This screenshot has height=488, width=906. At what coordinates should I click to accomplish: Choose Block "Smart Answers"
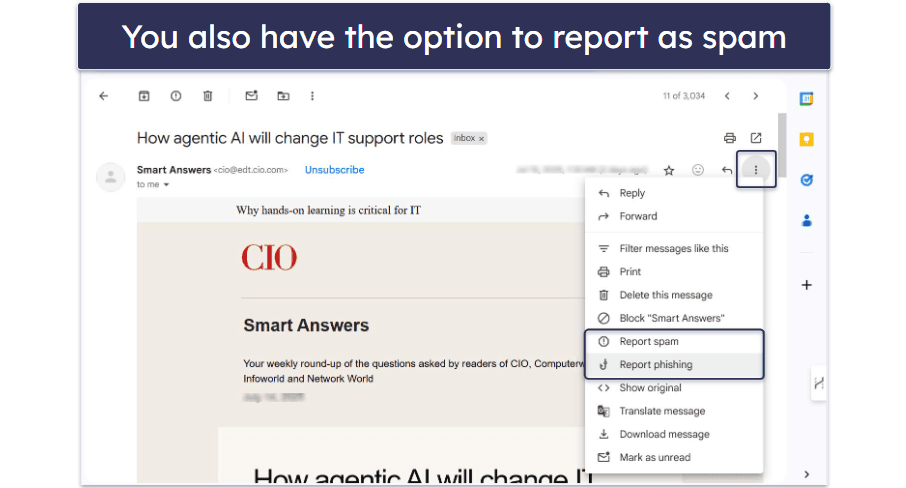(674, 318)
